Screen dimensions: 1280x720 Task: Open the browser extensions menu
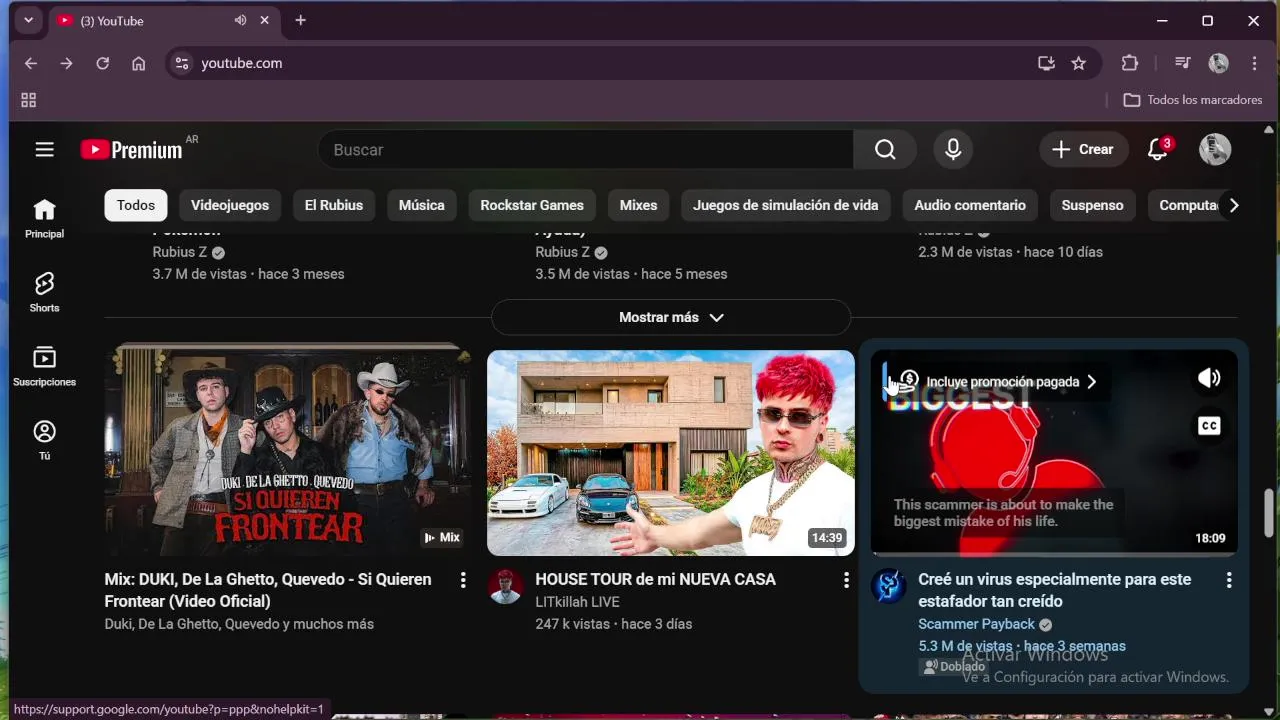coord(1130,63)
